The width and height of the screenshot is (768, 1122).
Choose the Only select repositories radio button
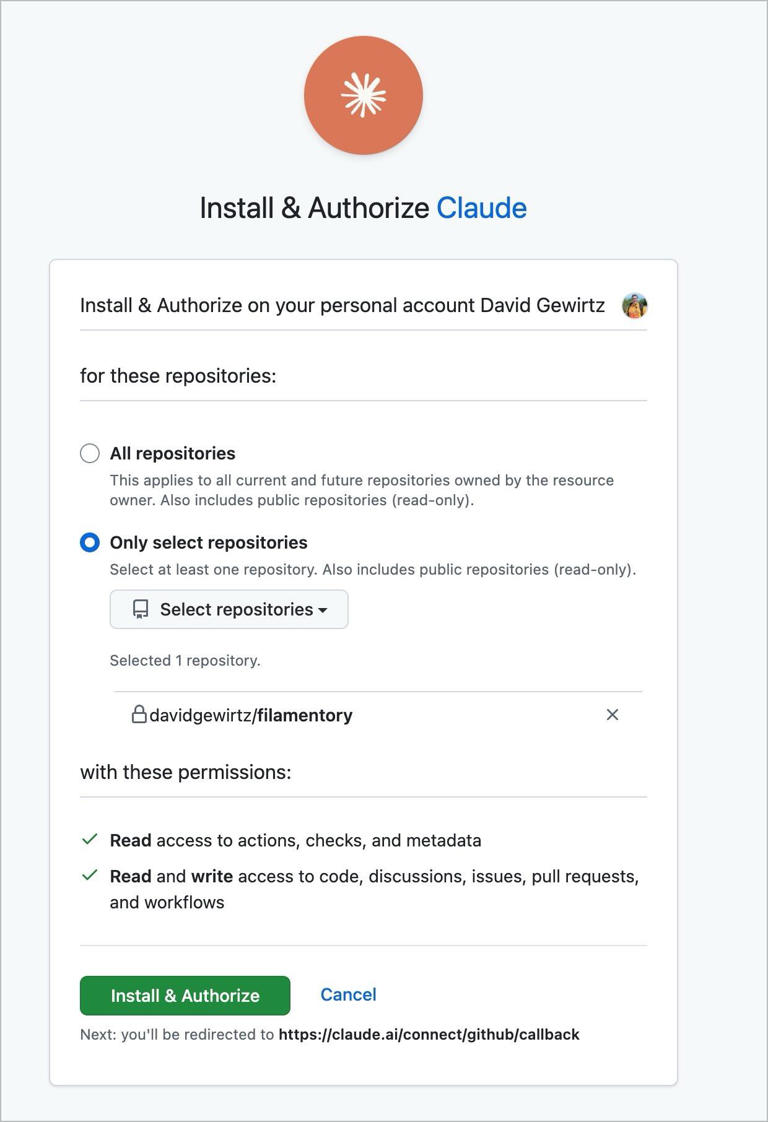point(90,542)
